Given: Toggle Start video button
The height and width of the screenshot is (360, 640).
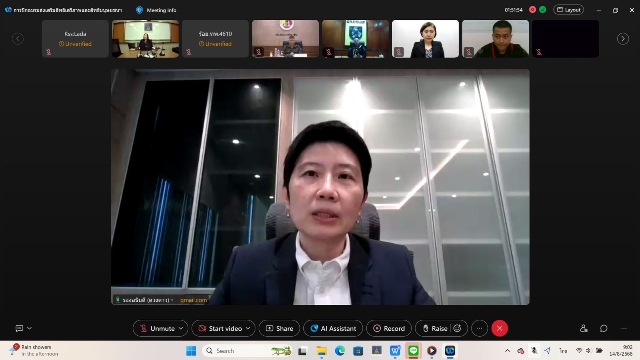Looking at the screenshot, I should [x=221, y=328].
